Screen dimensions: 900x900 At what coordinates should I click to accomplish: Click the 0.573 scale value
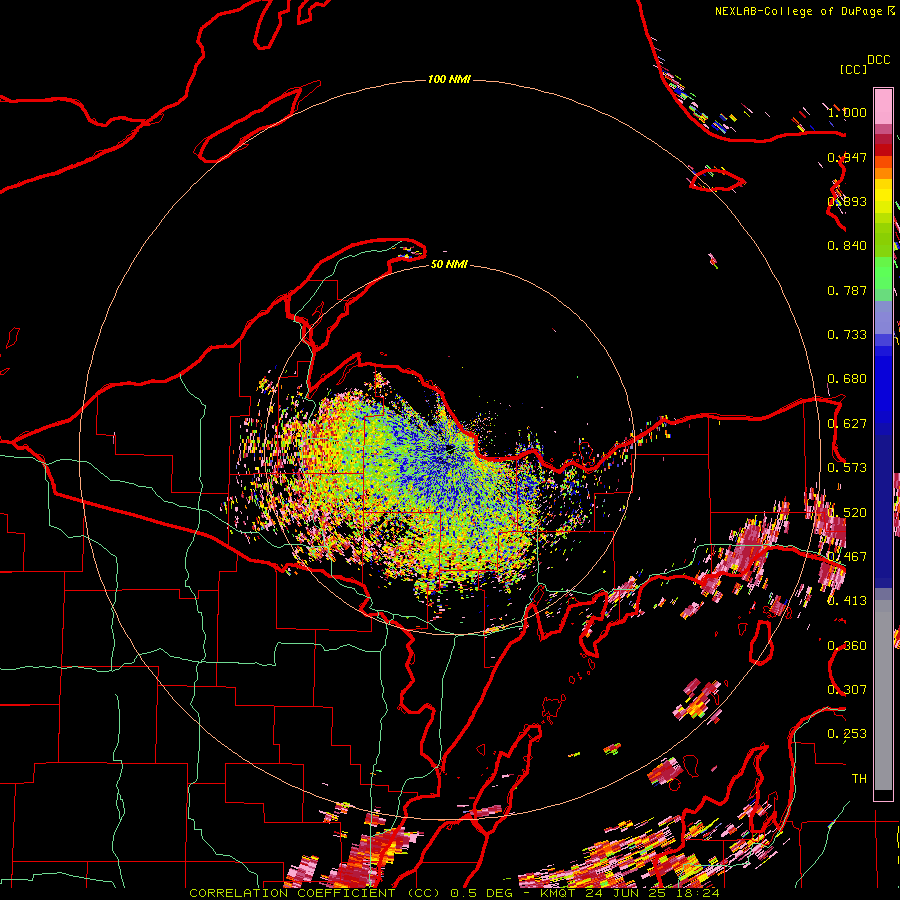point(847,468)
